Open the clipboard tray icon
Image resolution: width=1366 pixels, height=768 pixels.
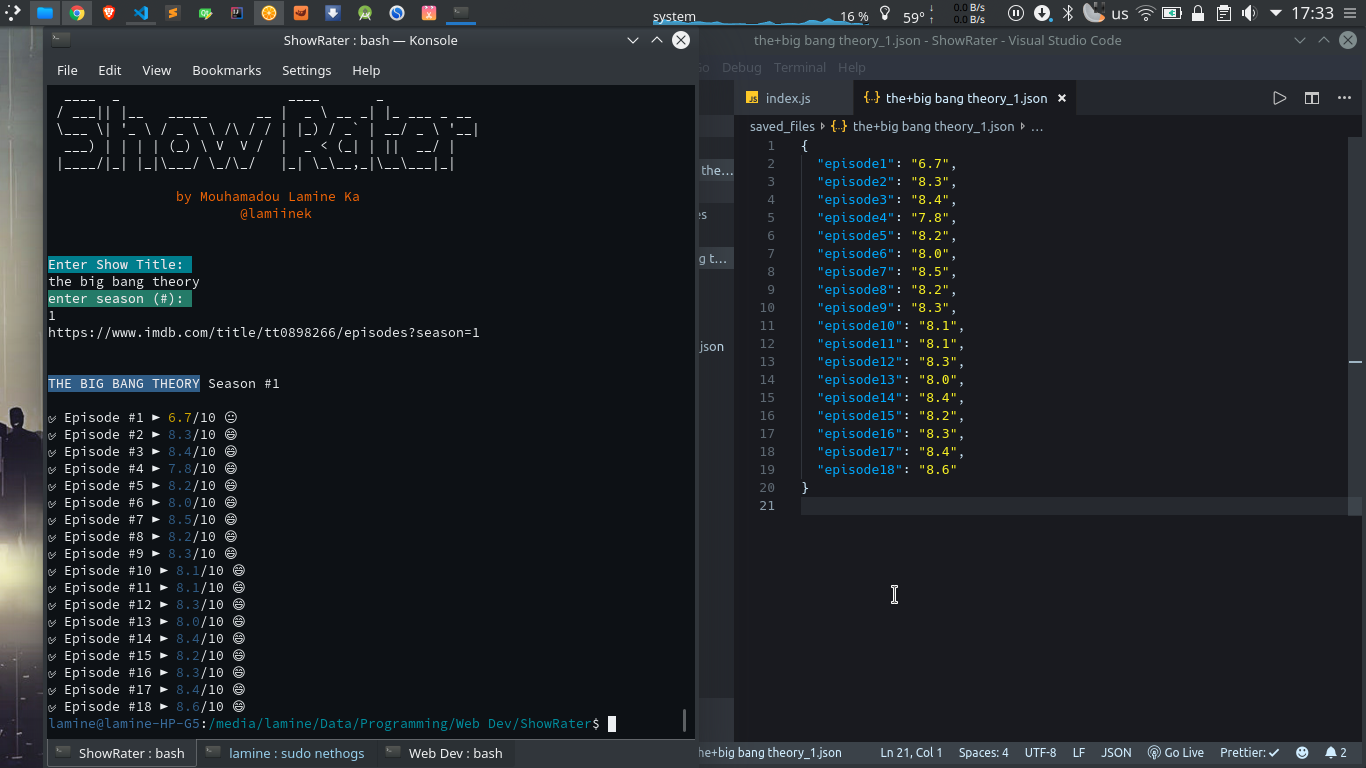[1224, 13]
